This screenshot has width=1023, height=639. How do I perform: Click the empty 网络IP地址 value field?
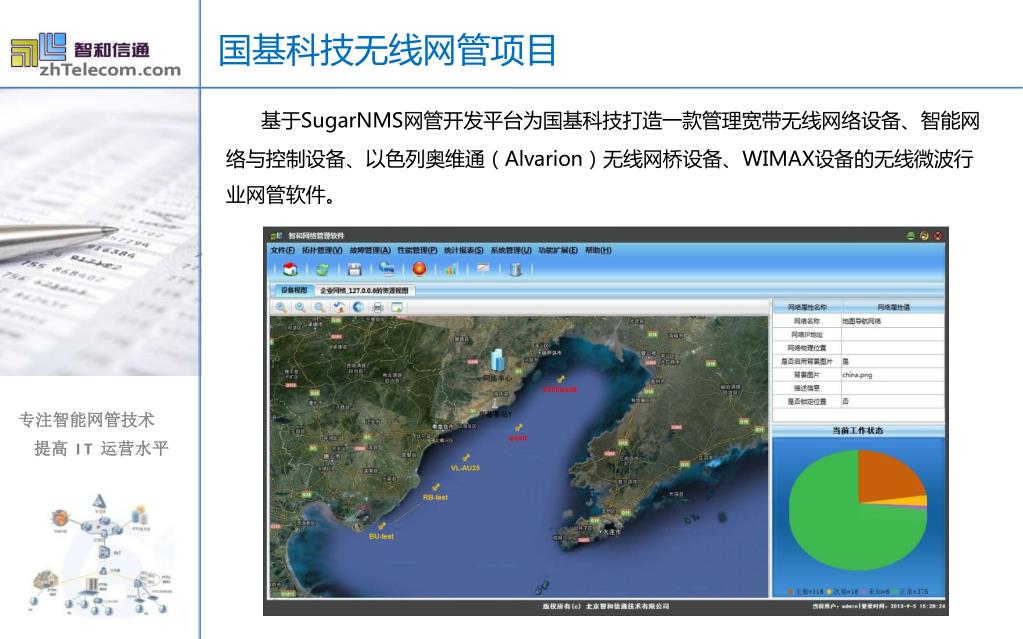point(893,335)
